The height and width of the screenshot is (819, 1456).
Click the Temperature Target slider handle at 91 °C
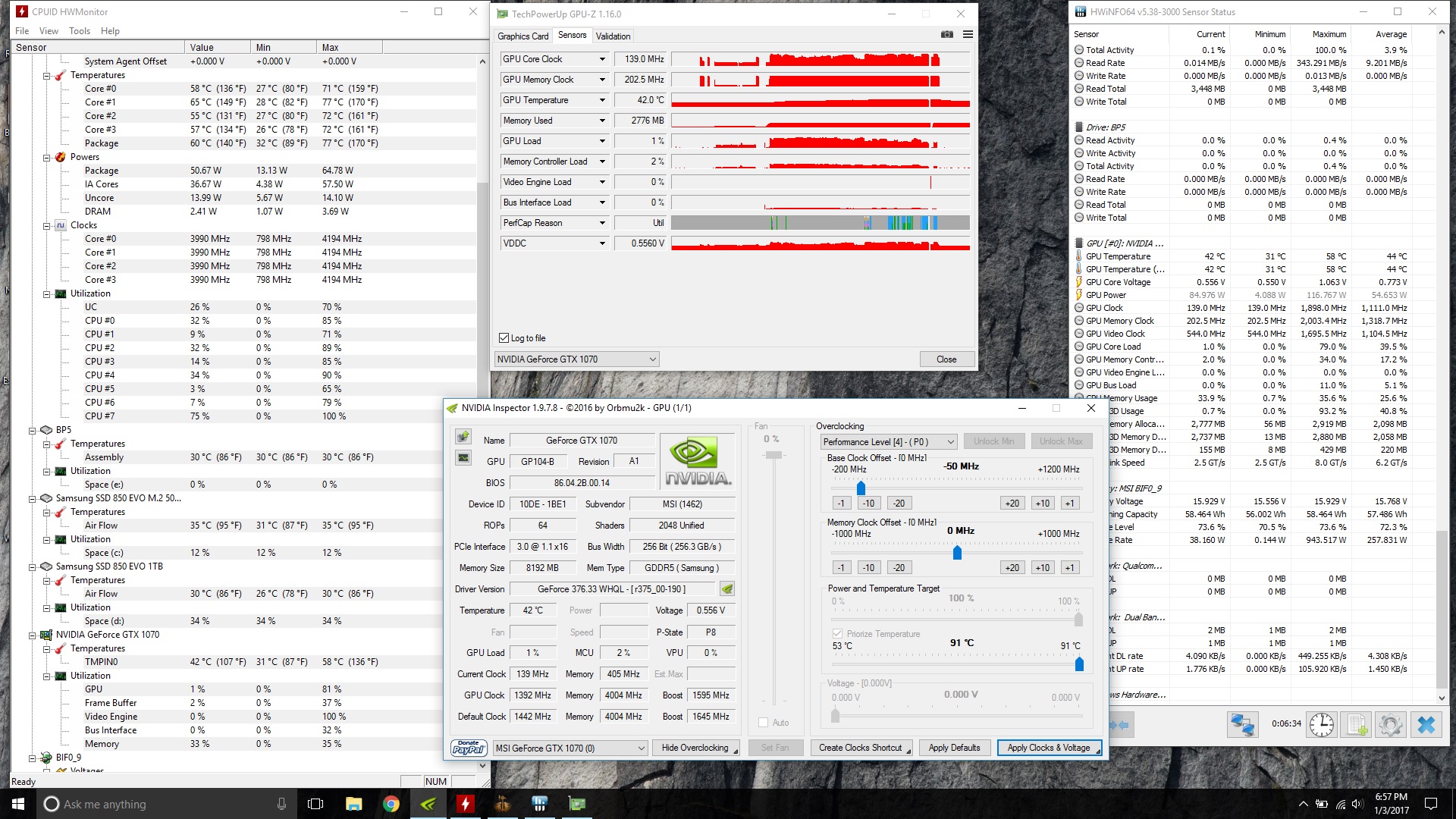point(1079,664)
